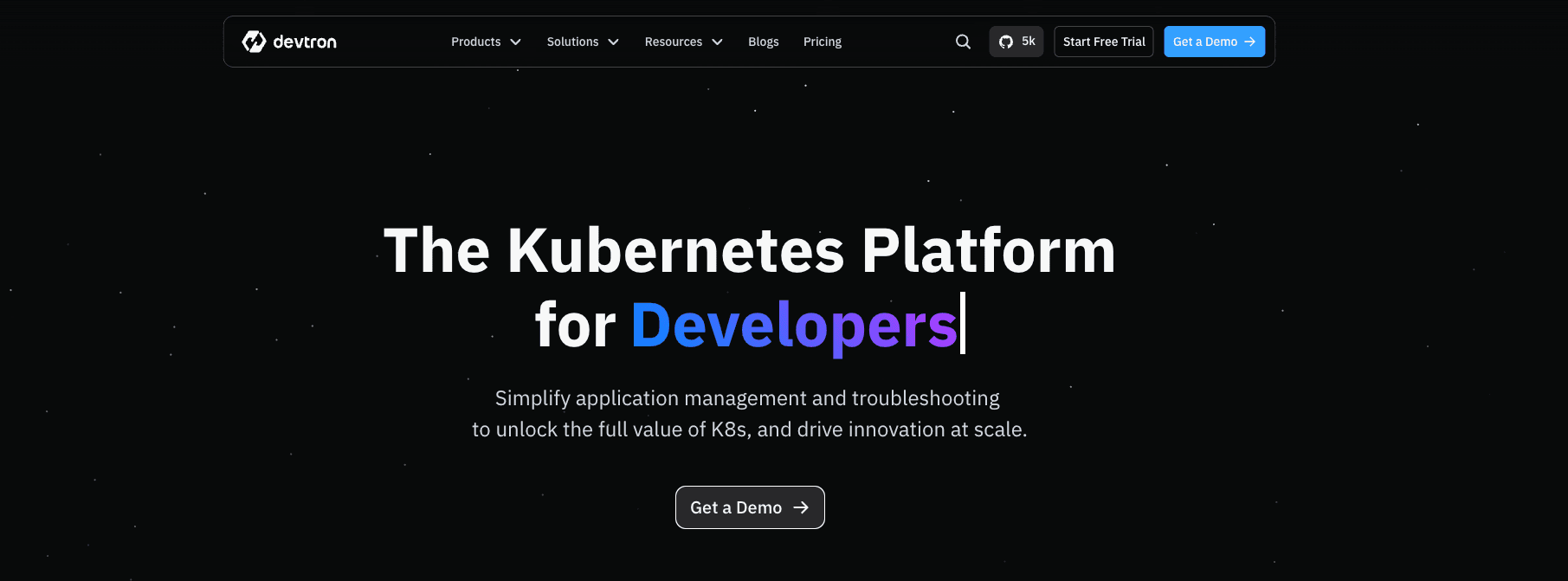Viewport: 1568px width, 581px height.
Task: Open the Pricing page
Action: tap(823, 42)
